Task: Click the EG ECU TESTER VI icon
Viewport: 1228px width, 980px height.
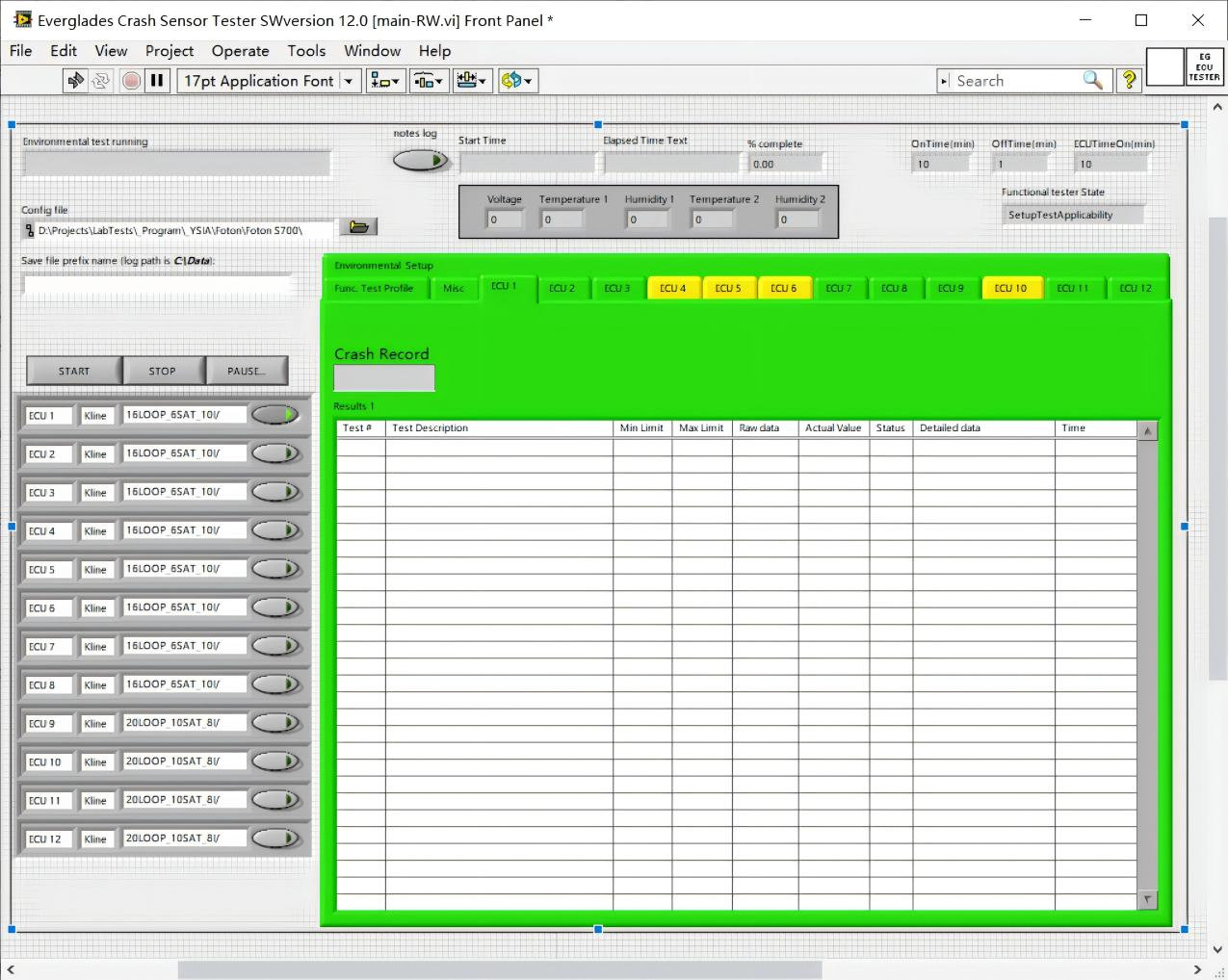Action: tap(1204, 68)
